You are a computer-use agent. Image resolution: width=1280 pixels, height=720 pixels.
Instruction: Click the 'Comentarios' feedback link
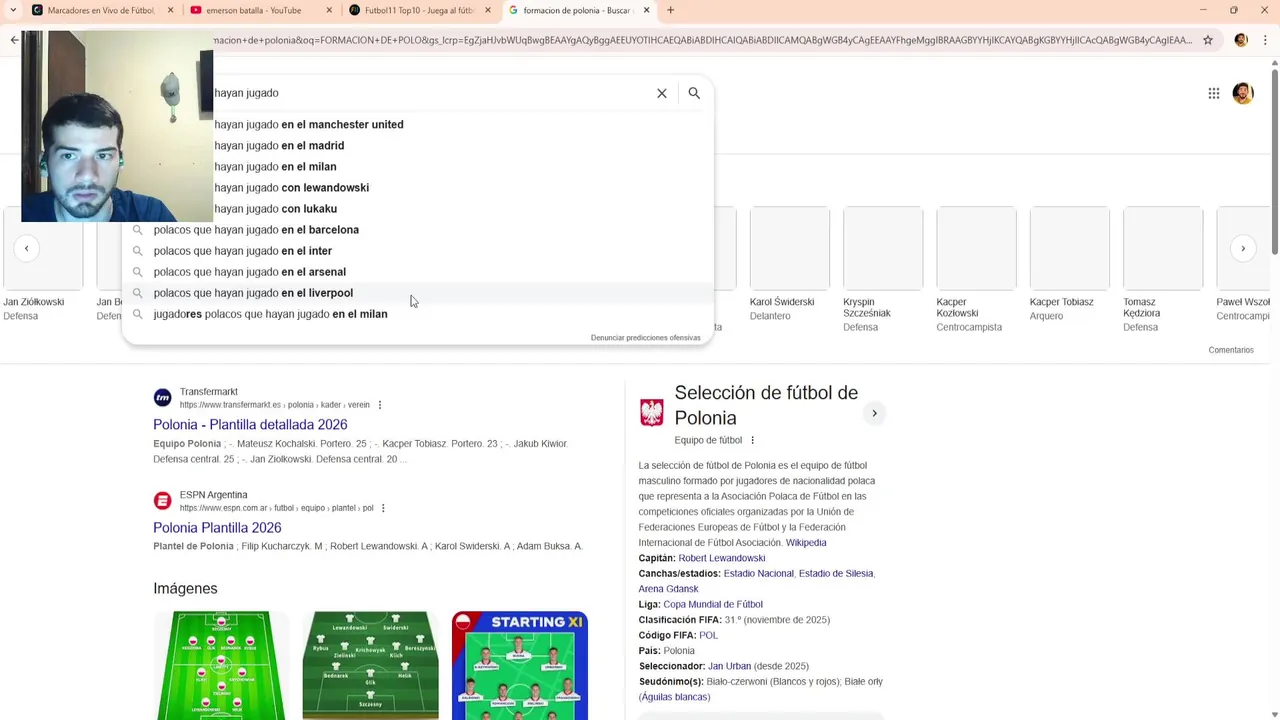tap(1231, 350)
